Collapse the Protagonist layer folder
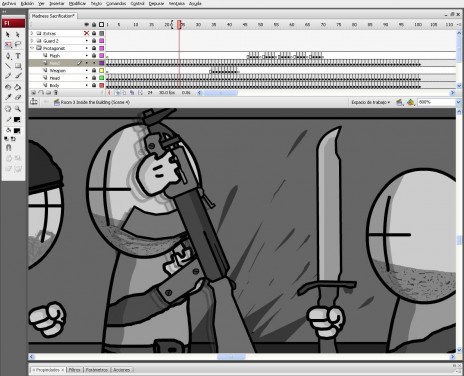 tap(32, 48)
